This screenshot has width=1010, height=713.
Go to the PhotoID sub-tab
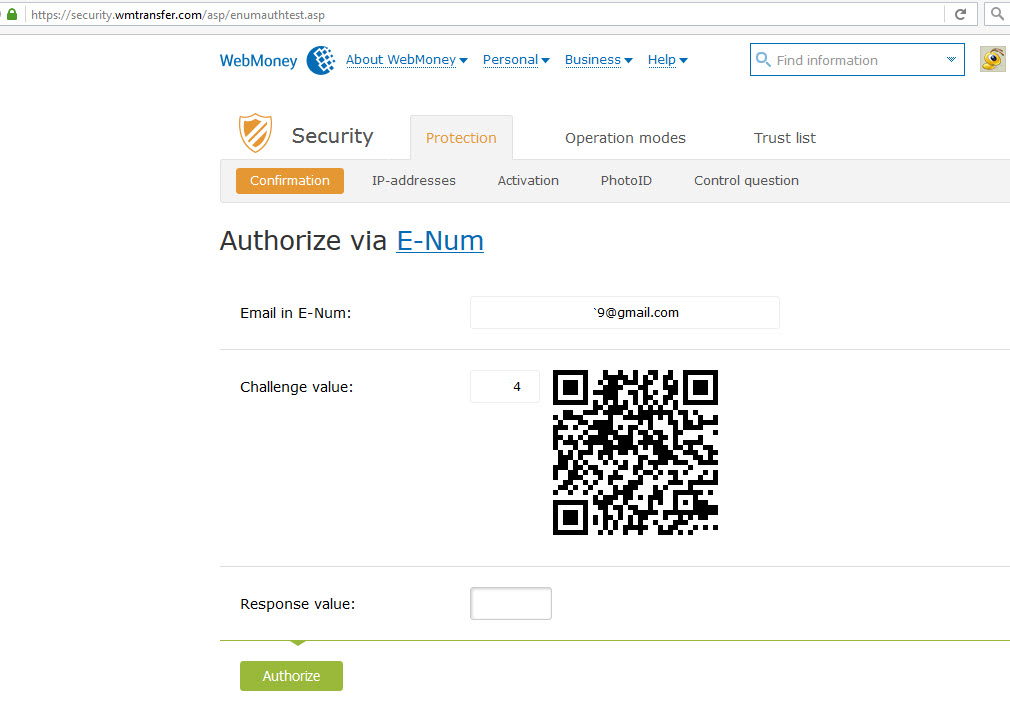point(626,181)
